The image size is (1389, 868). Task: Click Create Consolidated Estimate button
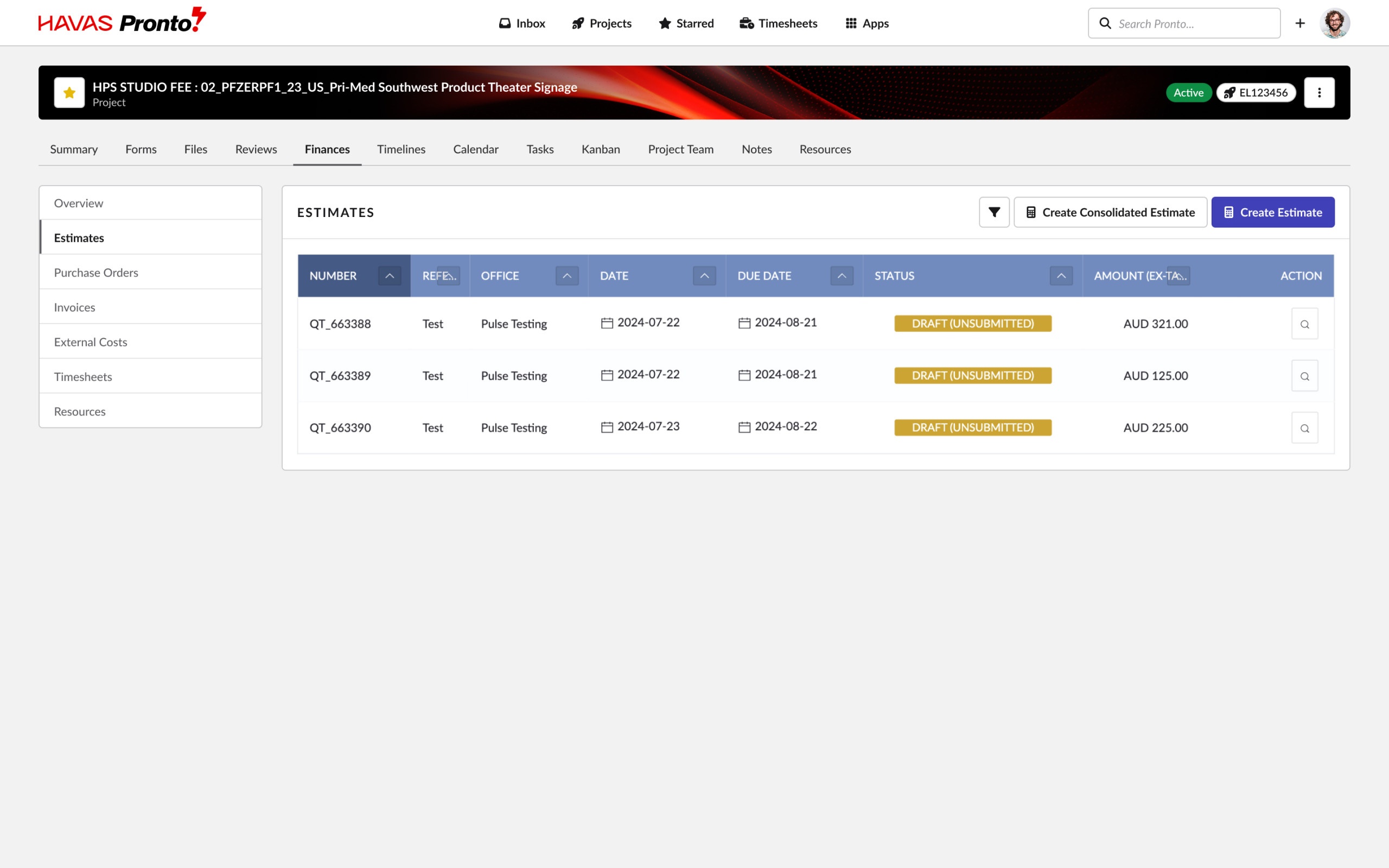pyautogui.click(x=1110, y=213)
